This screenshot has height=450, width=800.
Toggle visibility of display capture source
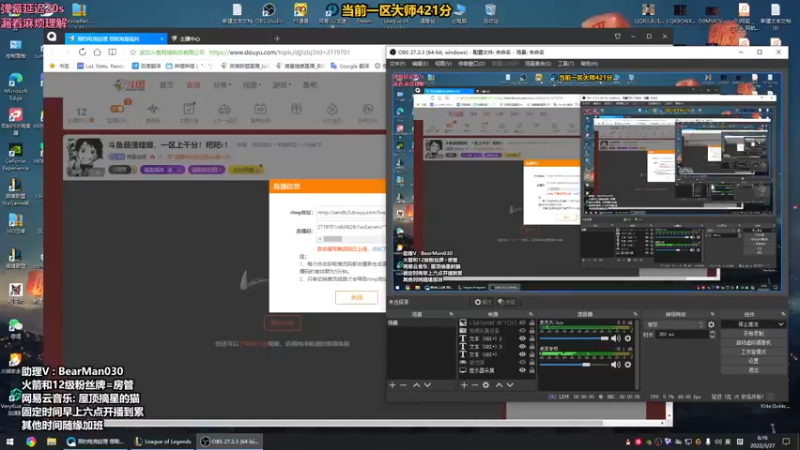pyautogui.click(x=522, y=370)
